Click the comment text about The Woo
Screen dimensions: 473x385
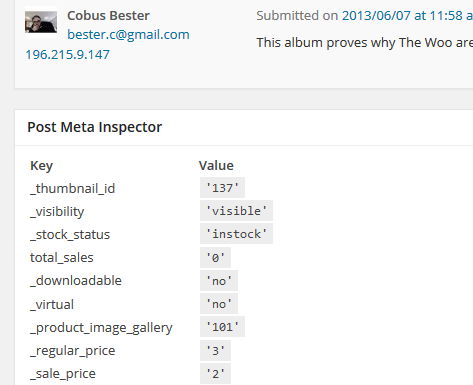click(x=364, y=43)
